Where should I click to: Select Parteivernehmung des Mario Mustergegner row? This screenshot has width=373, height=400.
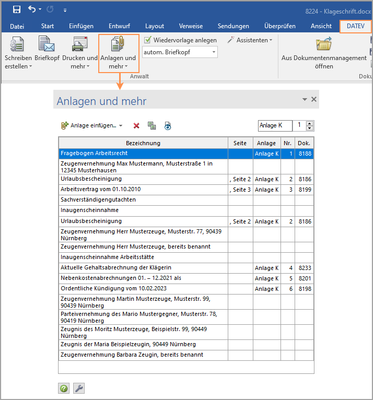point(186,317)
